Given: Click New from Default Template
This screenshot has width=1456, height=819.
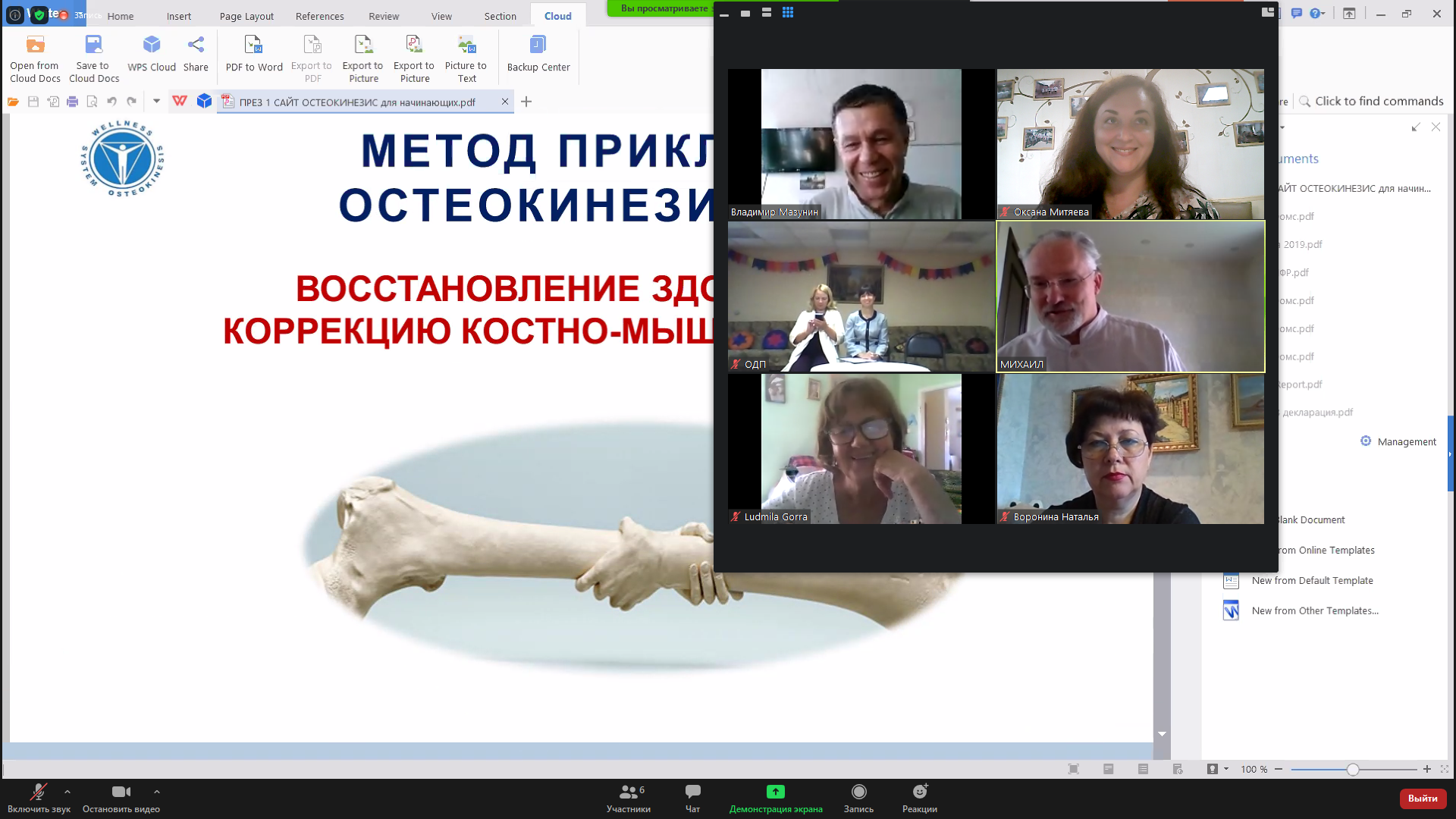Looking at the screenshot, I should (1312, 581).
